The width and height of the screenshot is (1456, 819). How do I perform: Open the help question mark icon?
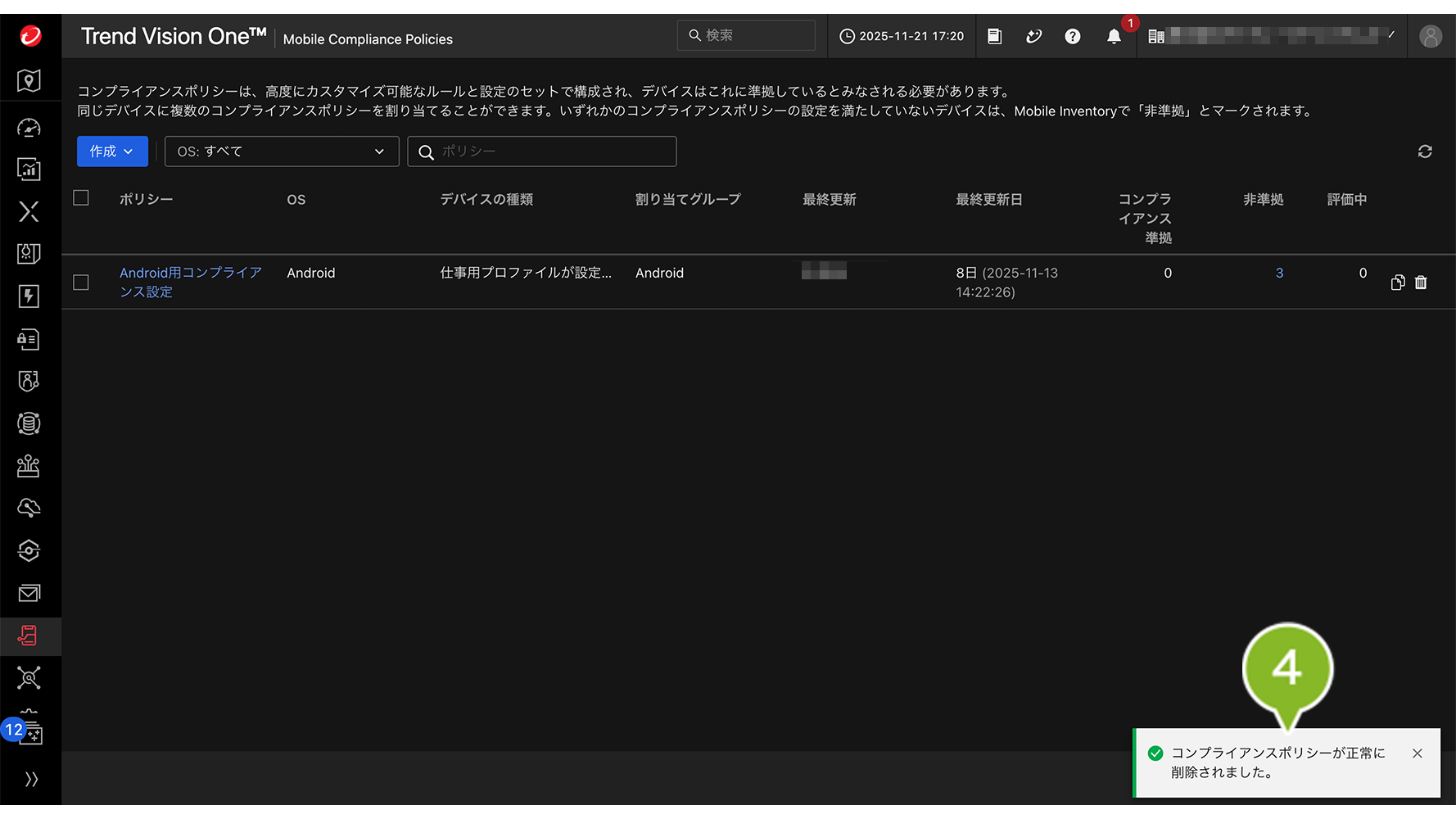(x=1072, y=37)
